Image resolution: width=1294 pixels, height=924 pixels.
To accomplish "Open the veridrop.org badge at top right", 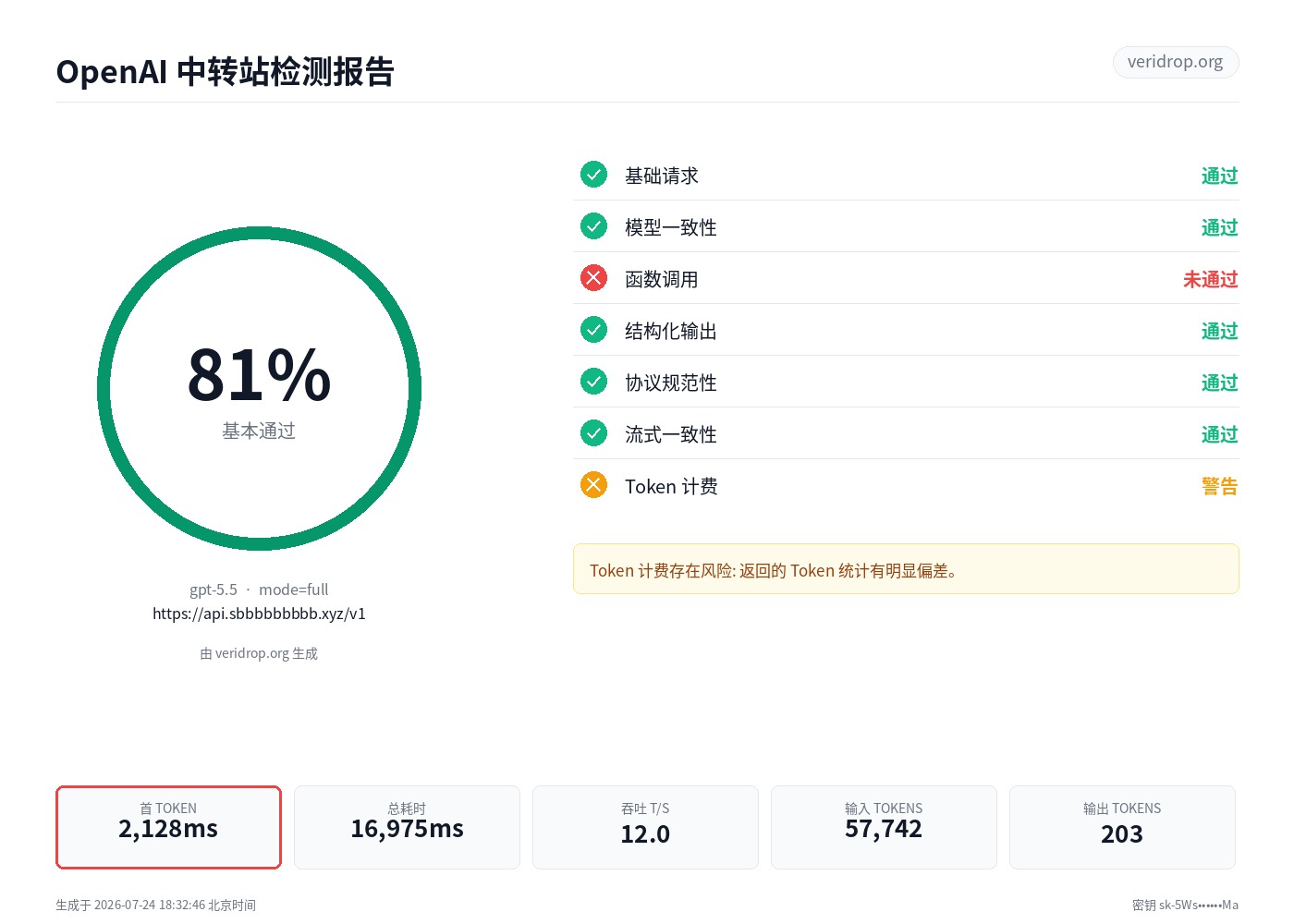I will [1176, 62].
